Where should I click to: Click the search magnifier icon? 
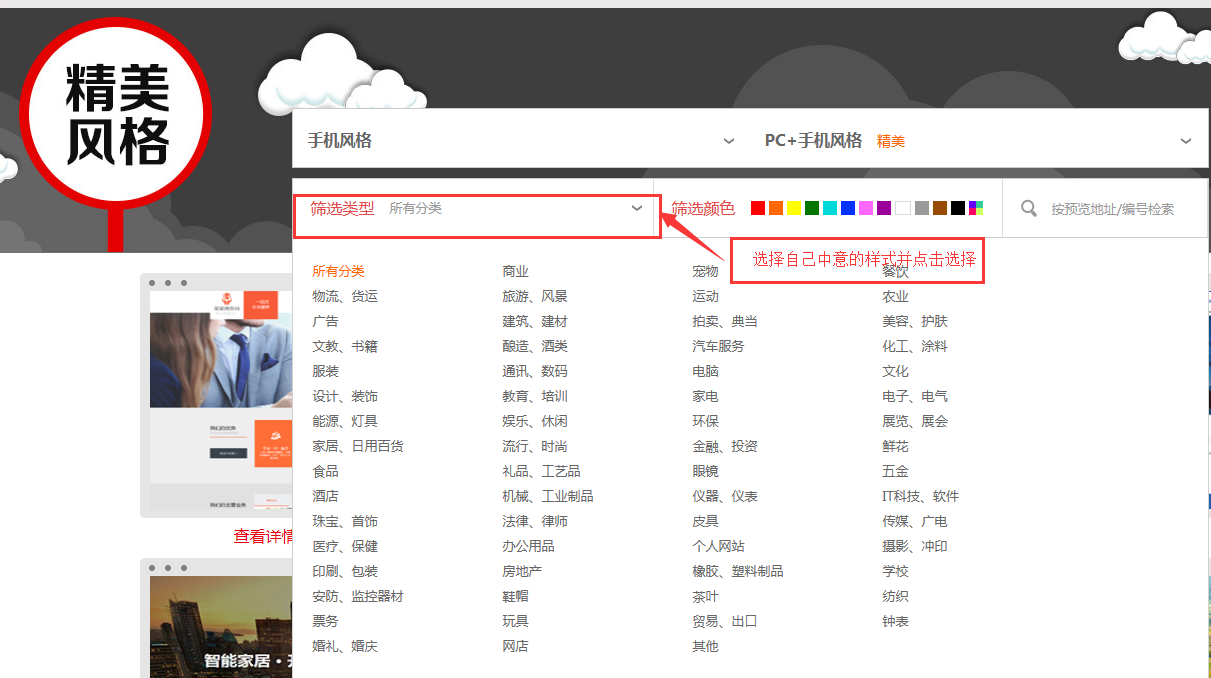(x=1028, y=208)
